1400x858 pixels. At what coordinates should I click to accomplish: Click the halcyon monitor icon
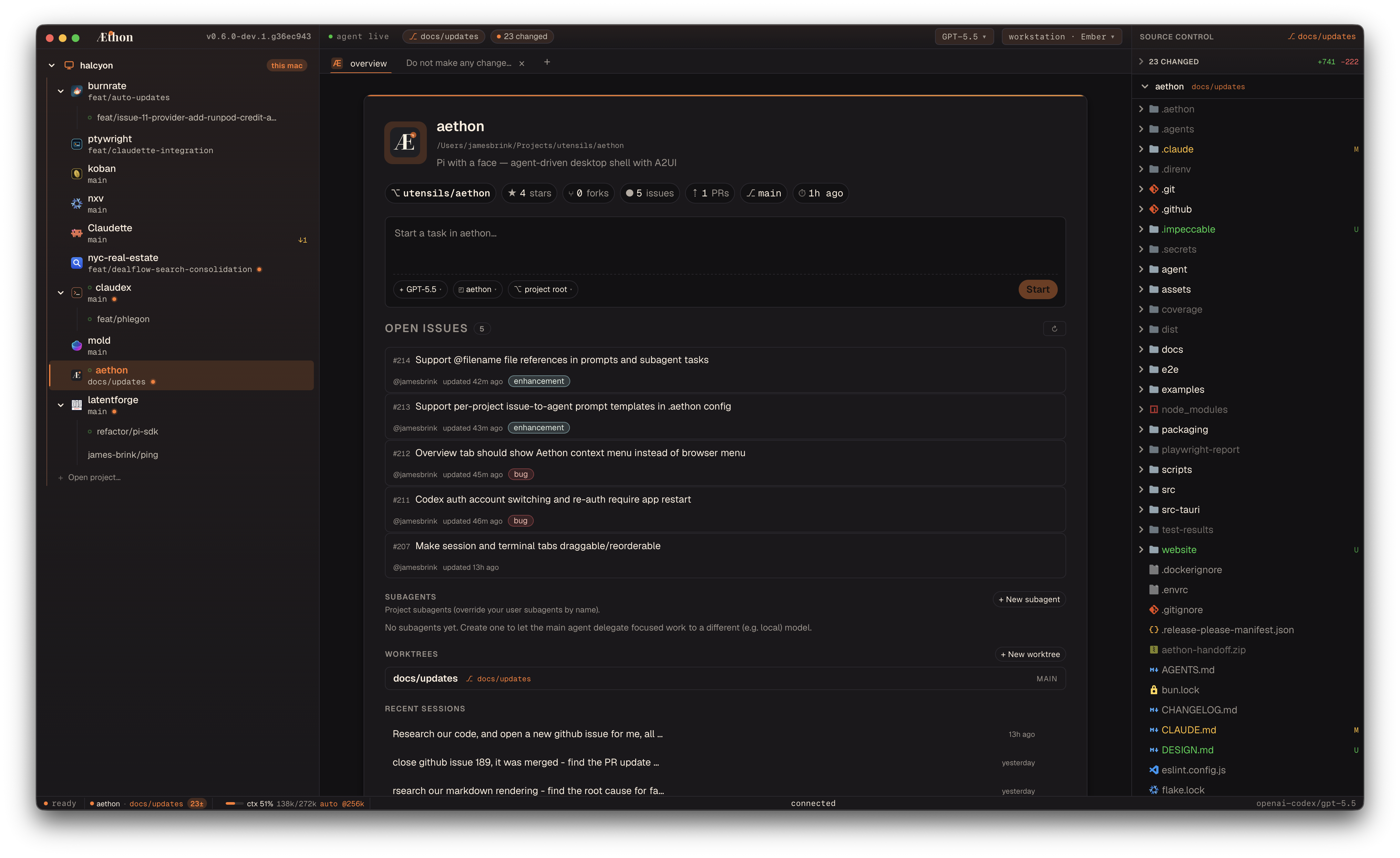[x=69, y=65]
